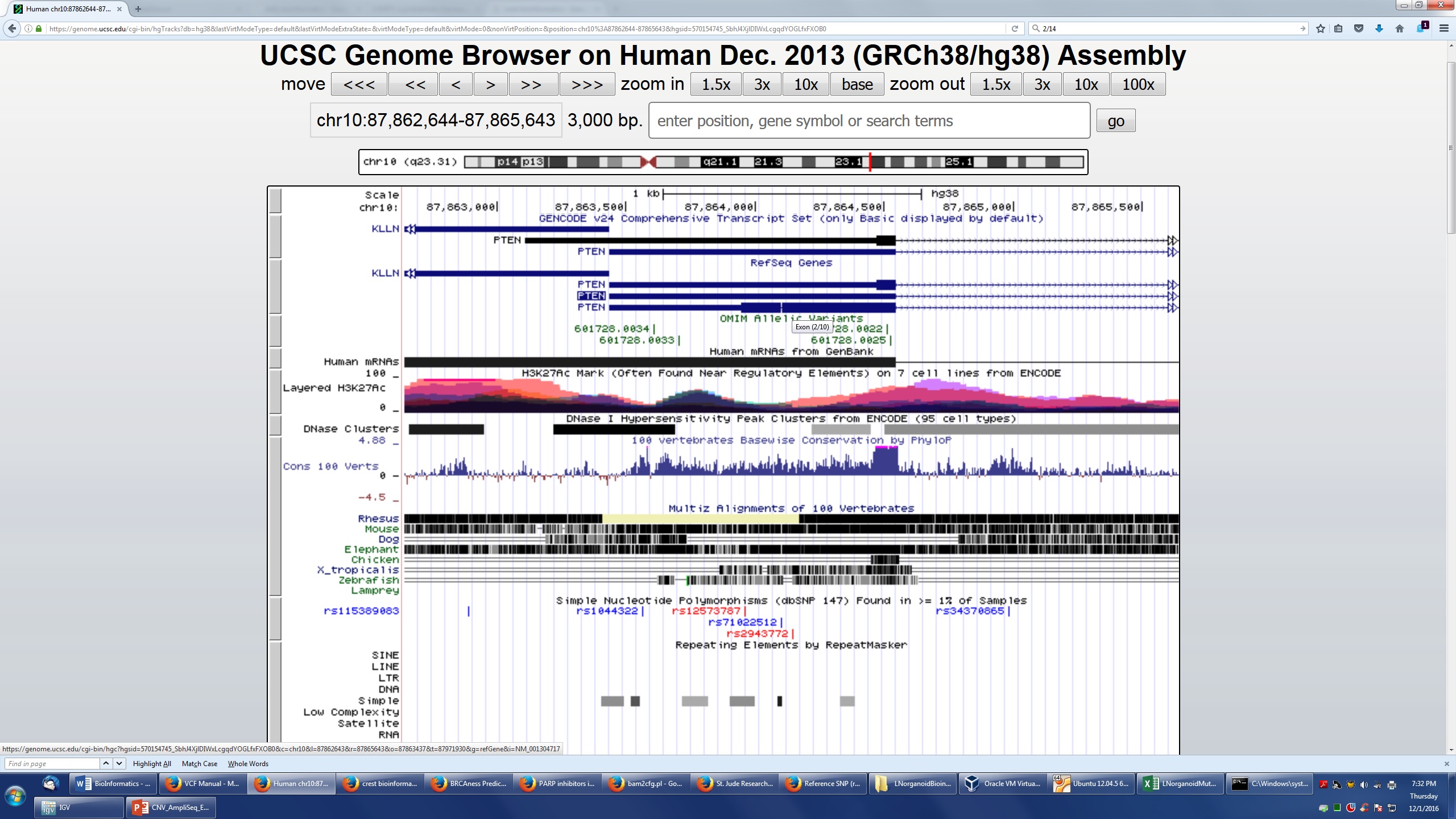Click the Cons 100 Verts track label
Image resolution: width=1456 pixels, height=819 pixels.
pos(331,466)
